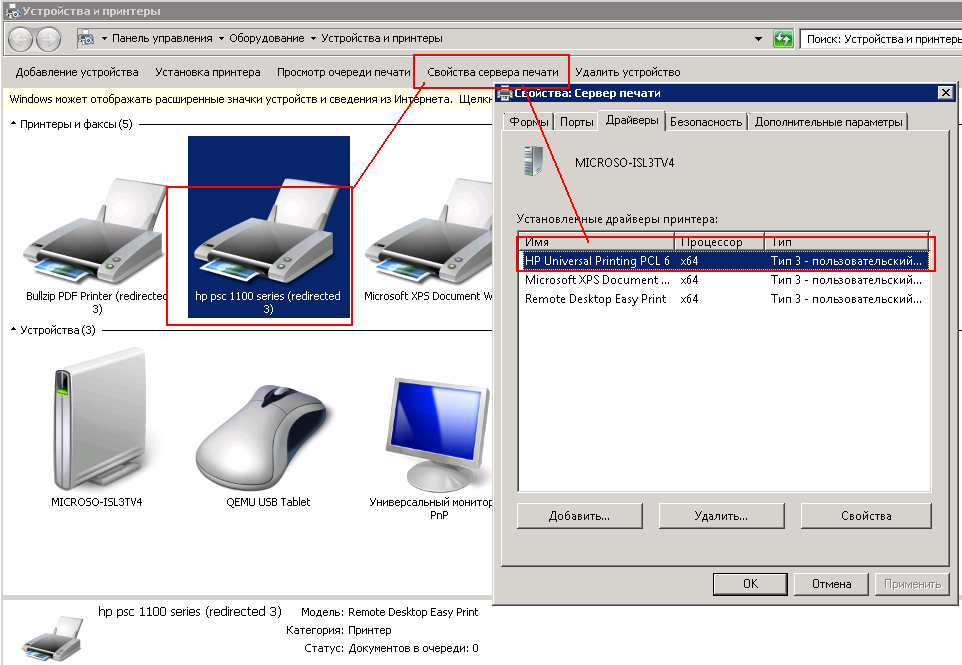Expand the dropdown arrow after Оборудование
962x665 pixels.
[313, 39]
